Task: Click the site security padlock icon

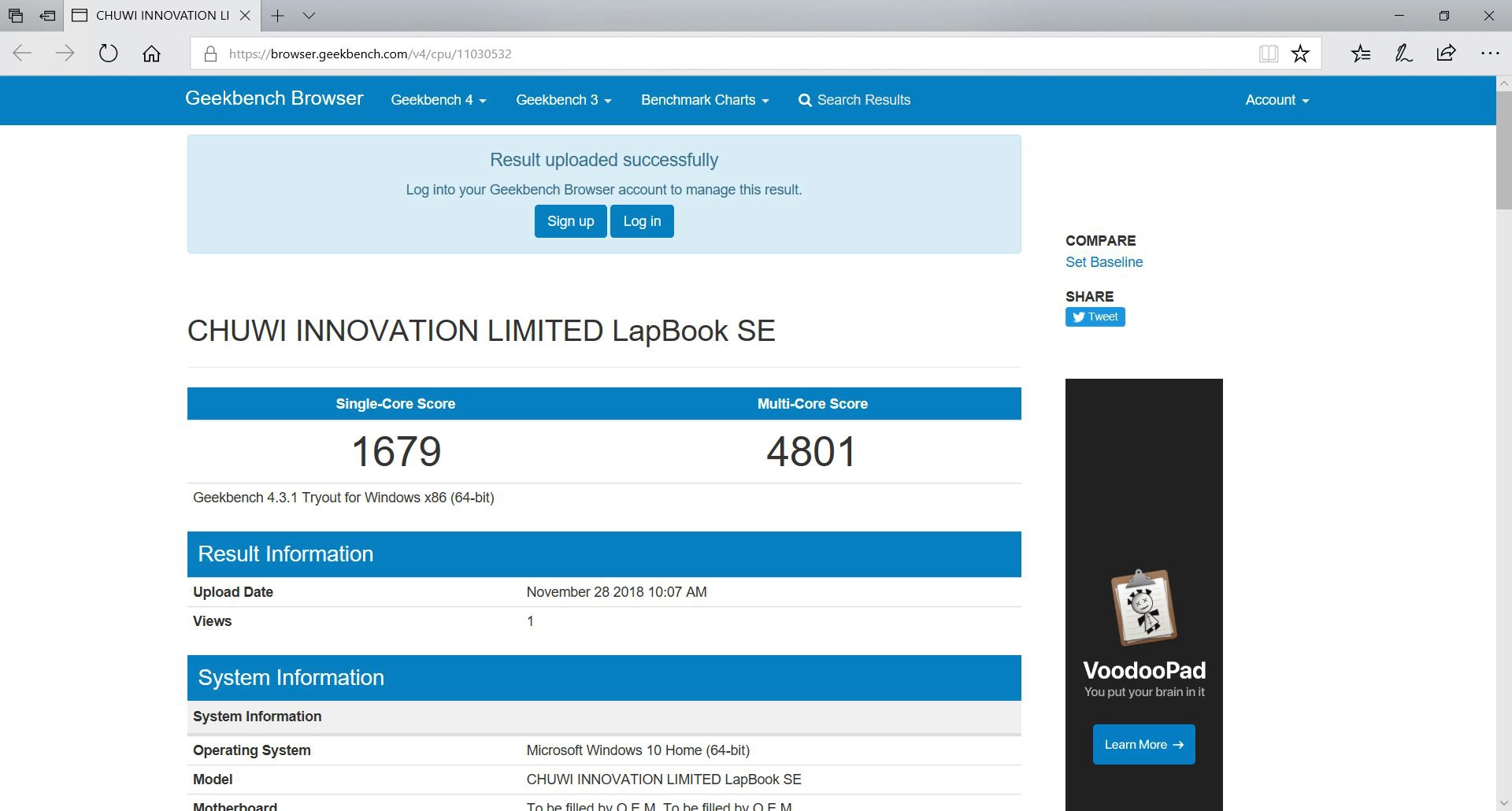Action: (x=210, y=54)
